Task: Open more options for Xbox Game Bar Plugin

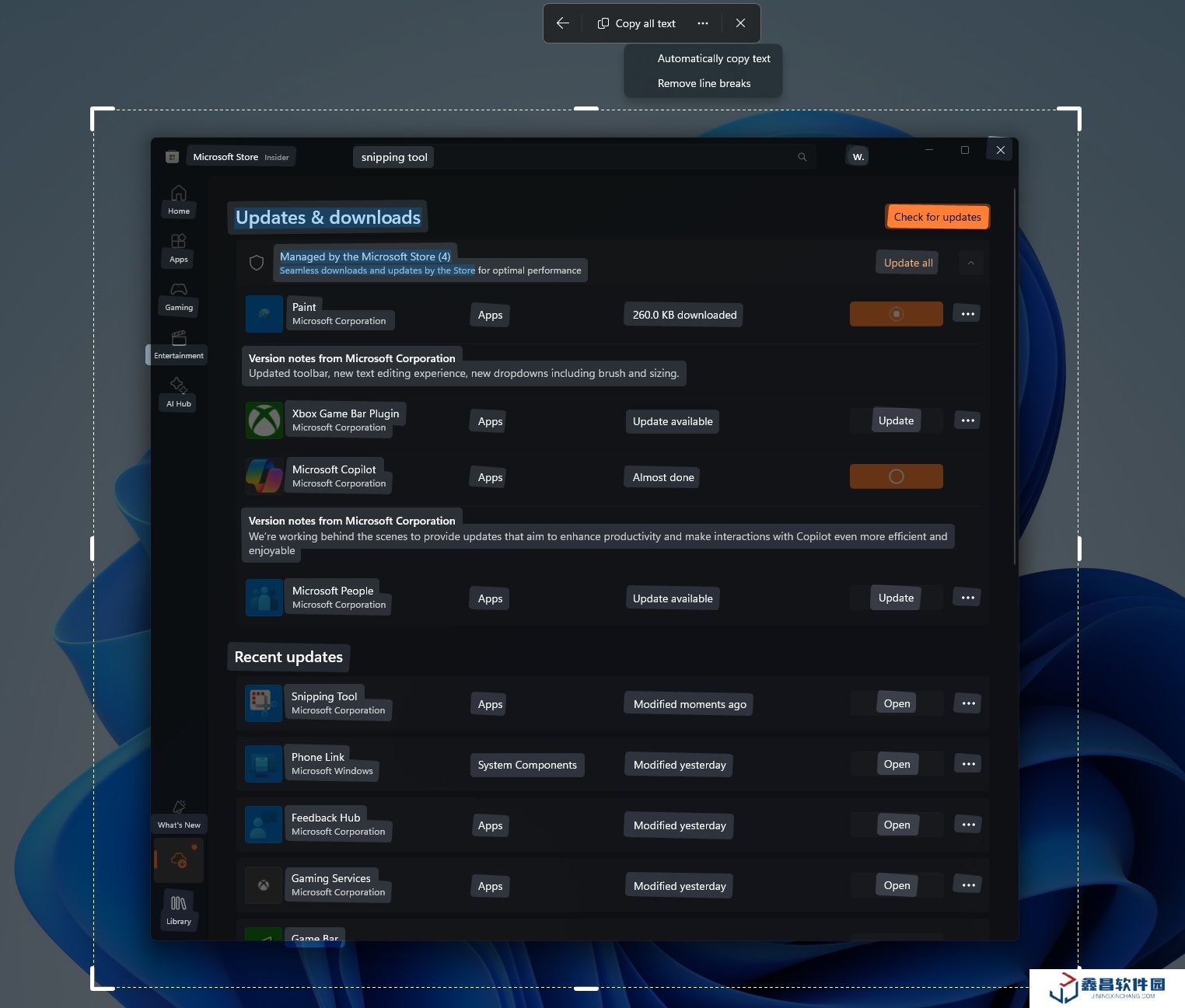Action: point(967,420)
